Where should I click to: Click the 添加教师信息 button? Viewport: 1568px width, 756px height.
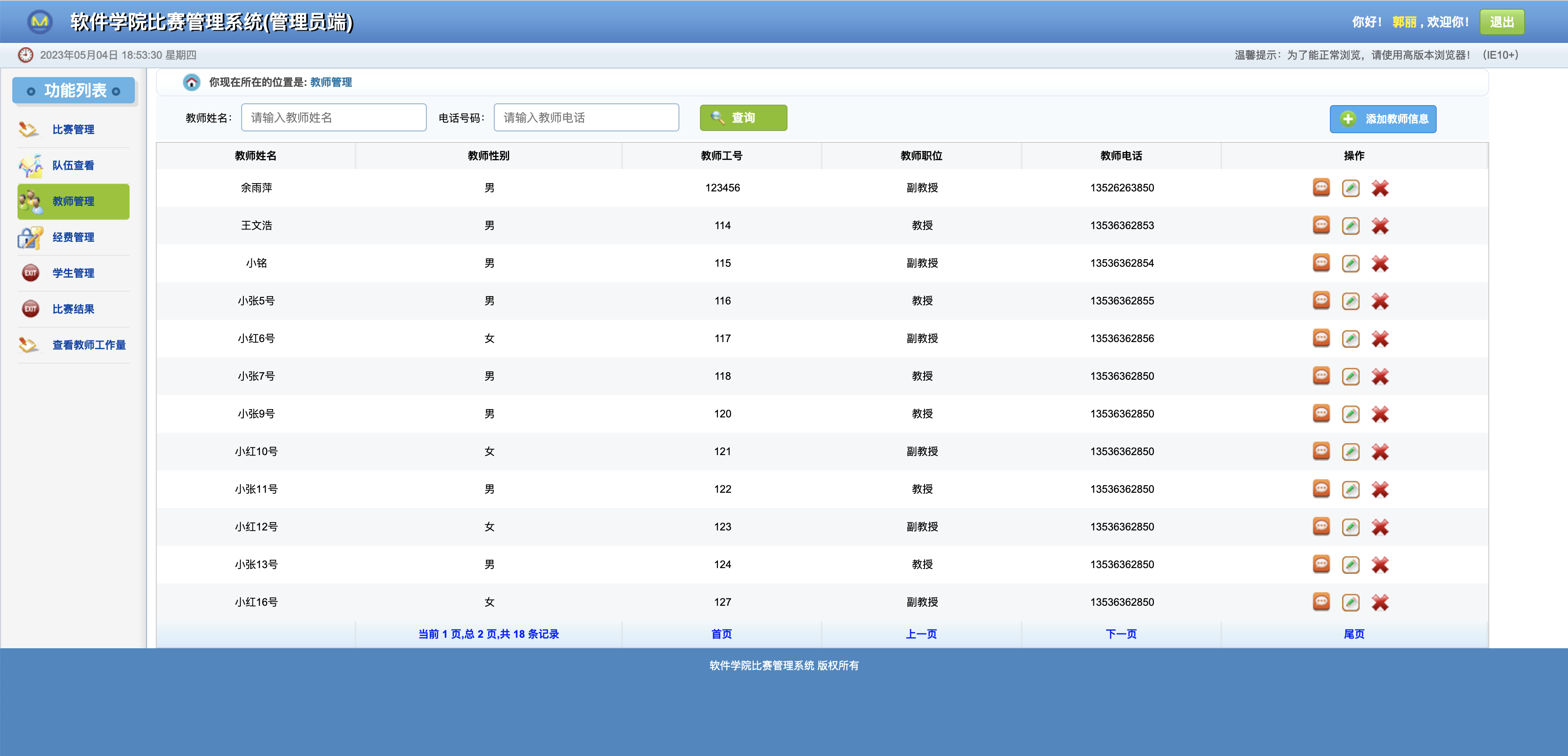1382,119
